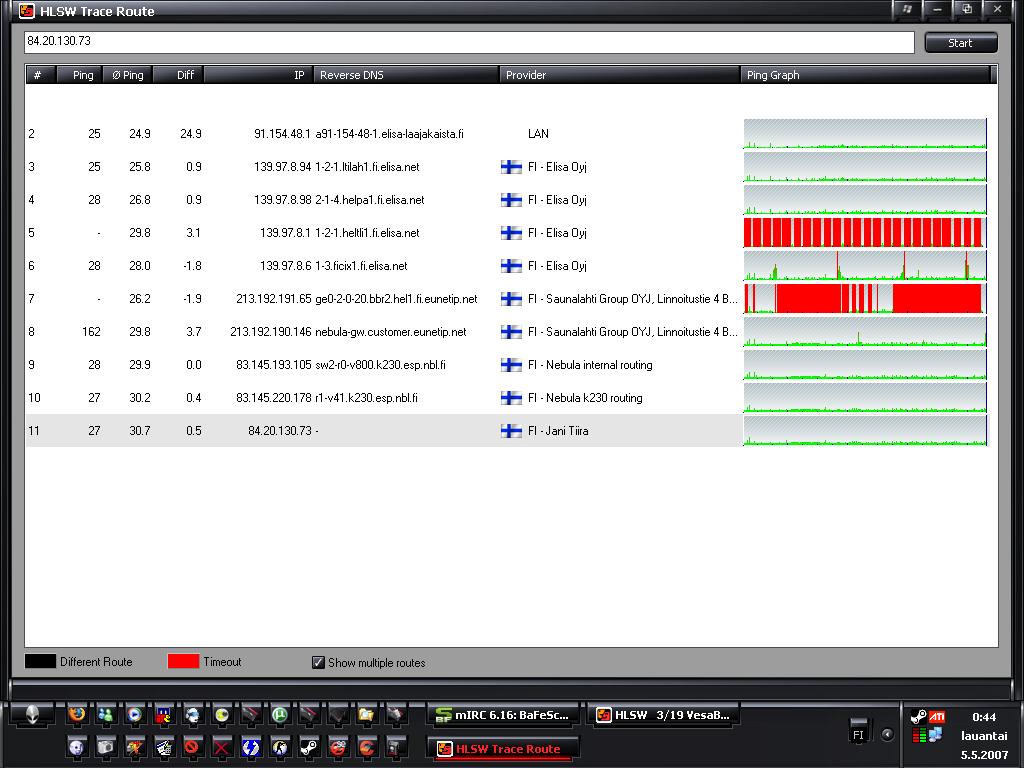Launch the CD disc icon shortcut
Viewport: 1024px width, 768px height.
(76, 747)
